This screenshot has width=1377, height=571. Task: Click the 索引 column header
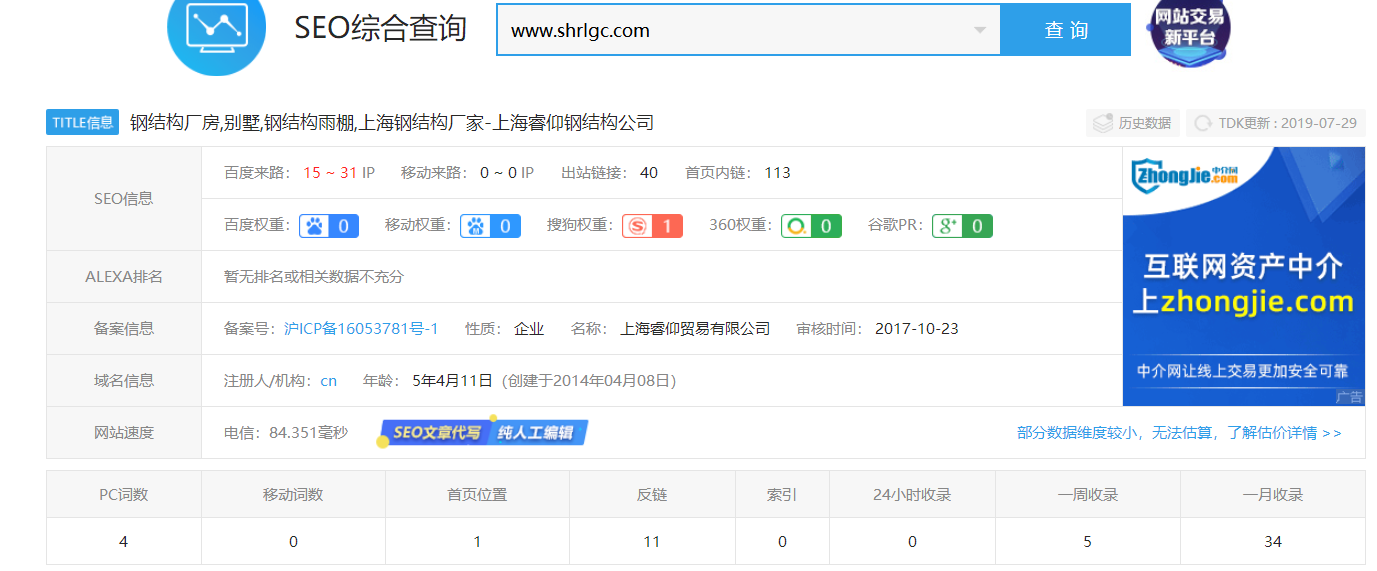tap(782, 494)
